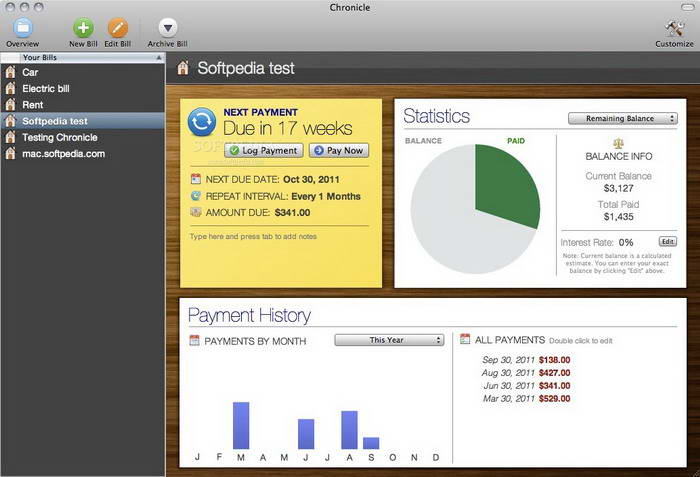Select the Sep 30, 2011 $138.00 payment

tap(526, 360)
